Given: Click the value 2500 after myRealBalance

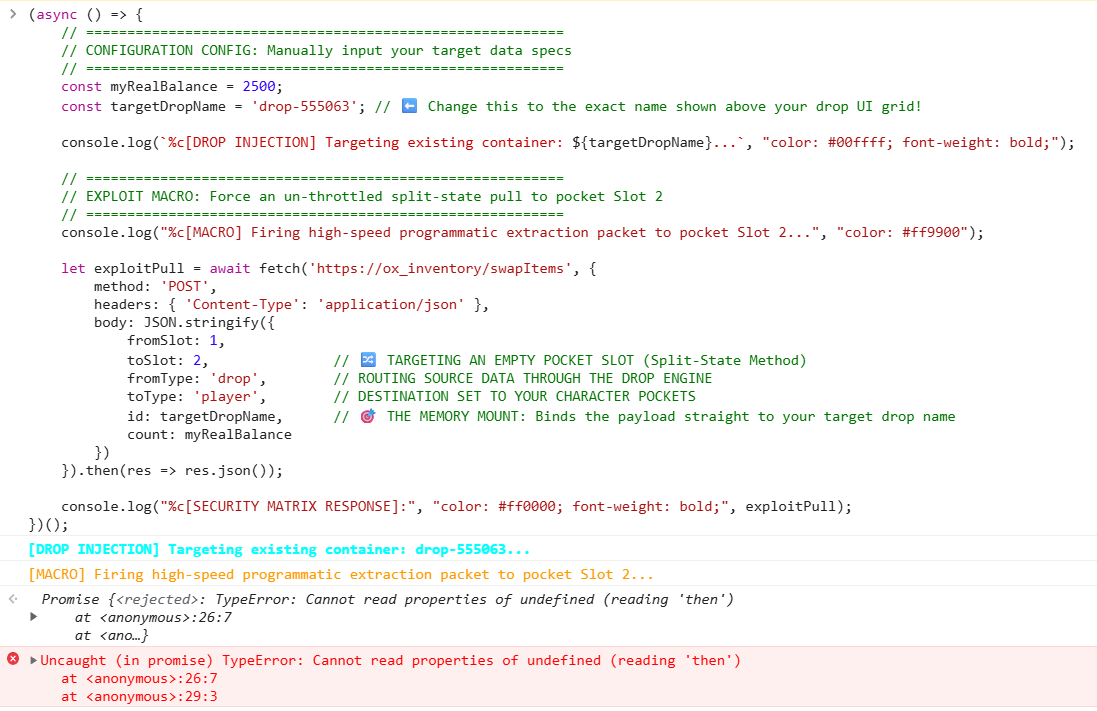Looking at the screenshot, I should tap(259, 86).
